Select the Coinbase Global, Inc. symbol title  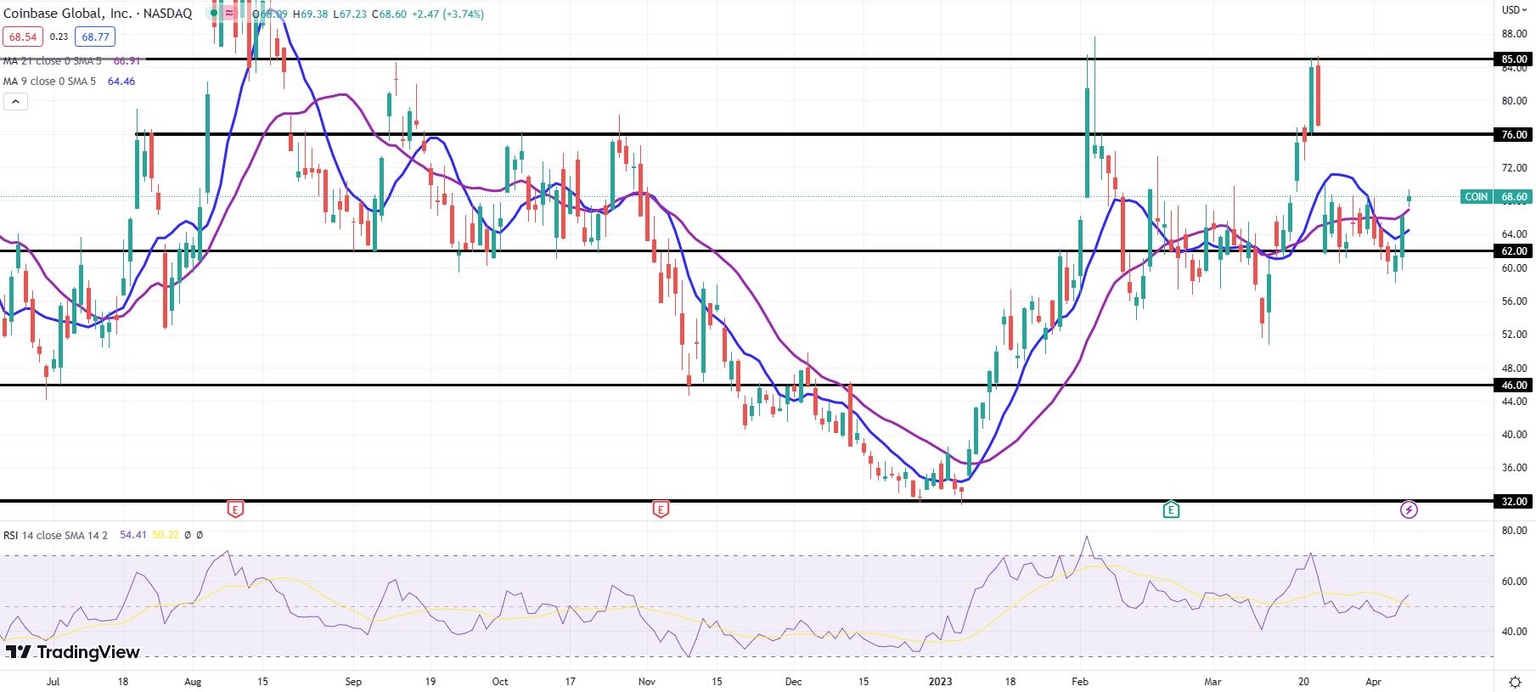coord(97,14)
